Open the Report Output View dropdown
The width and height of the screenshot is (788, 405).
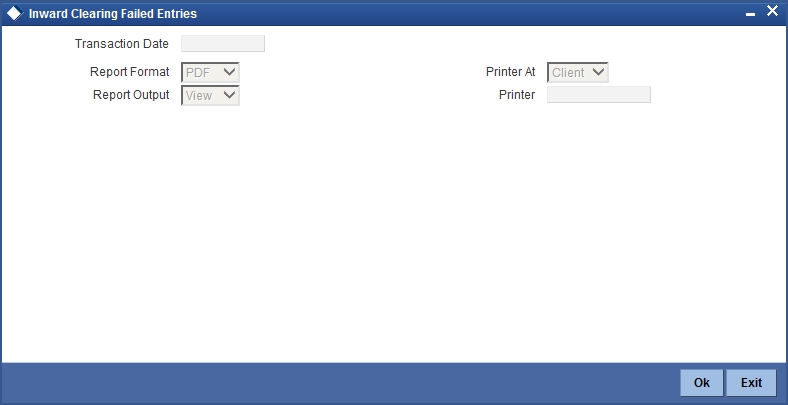pyautogui.click(x=210, y=95)
